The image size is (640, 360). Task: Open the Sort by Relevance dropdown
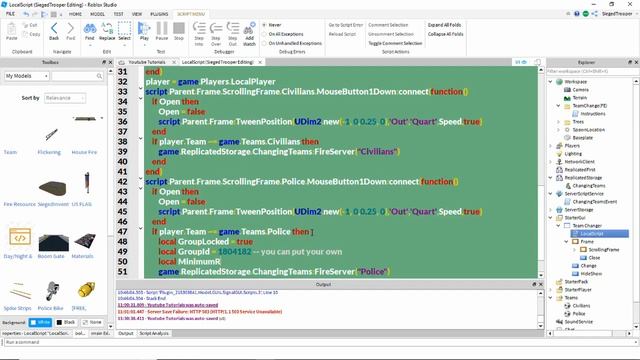(64, 98)
